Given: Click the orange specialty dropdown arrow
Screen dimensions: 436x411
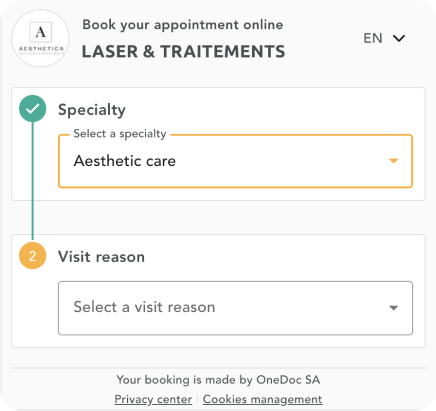Looking at the screenshot, I should (x=394, y=161).
